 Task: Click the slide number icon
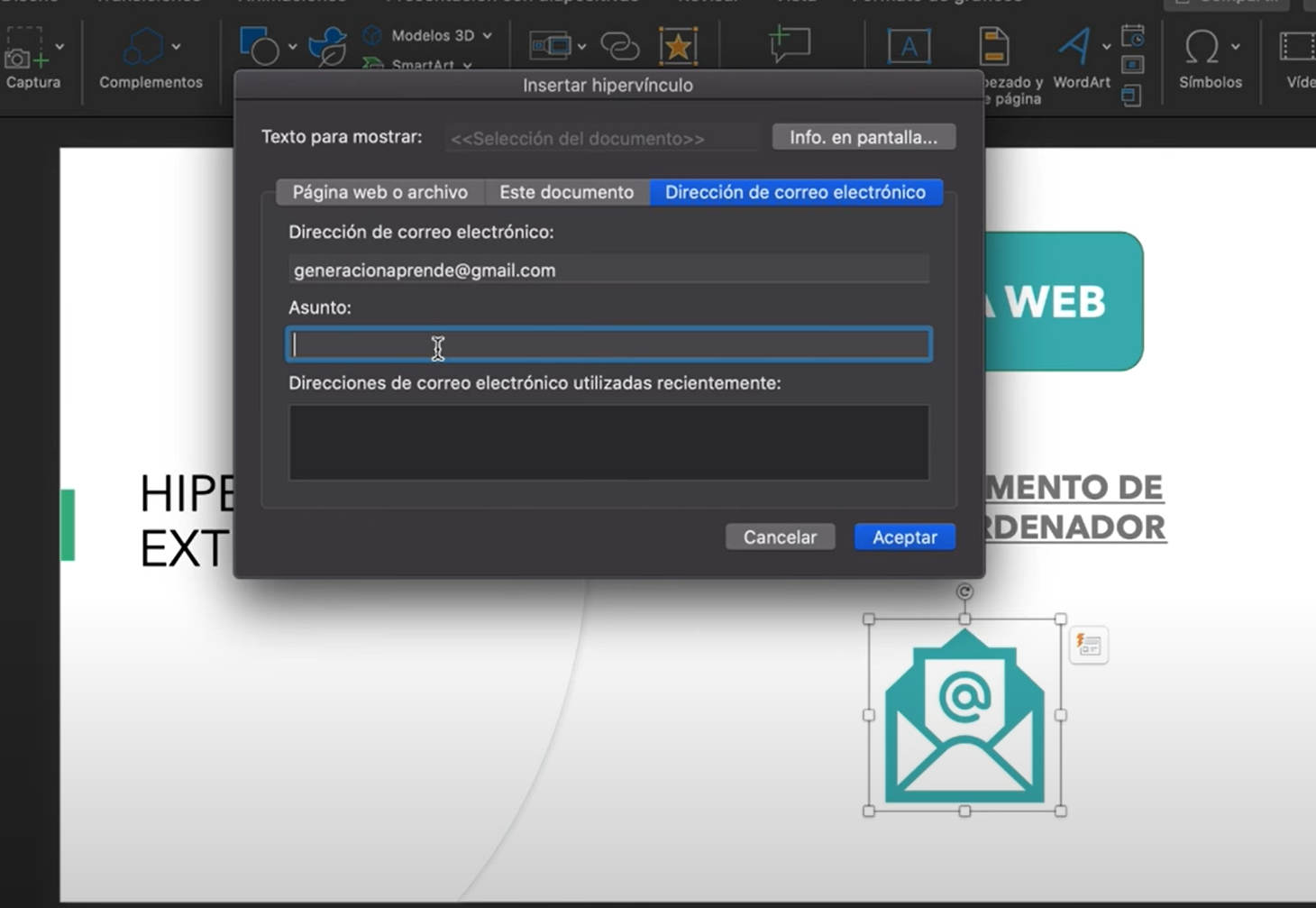tap(1133, 65)
